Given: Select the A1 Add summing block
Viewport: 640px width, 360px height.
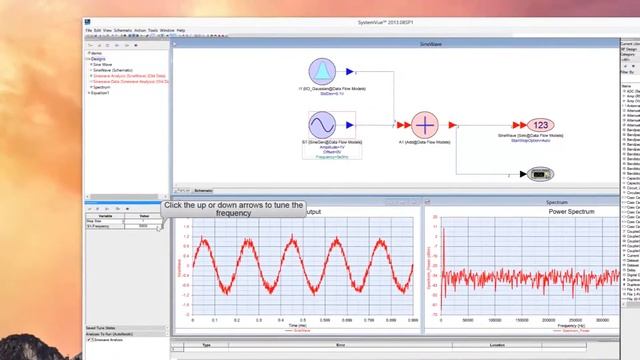Looking at the screenshot, I should pos(424,125).
